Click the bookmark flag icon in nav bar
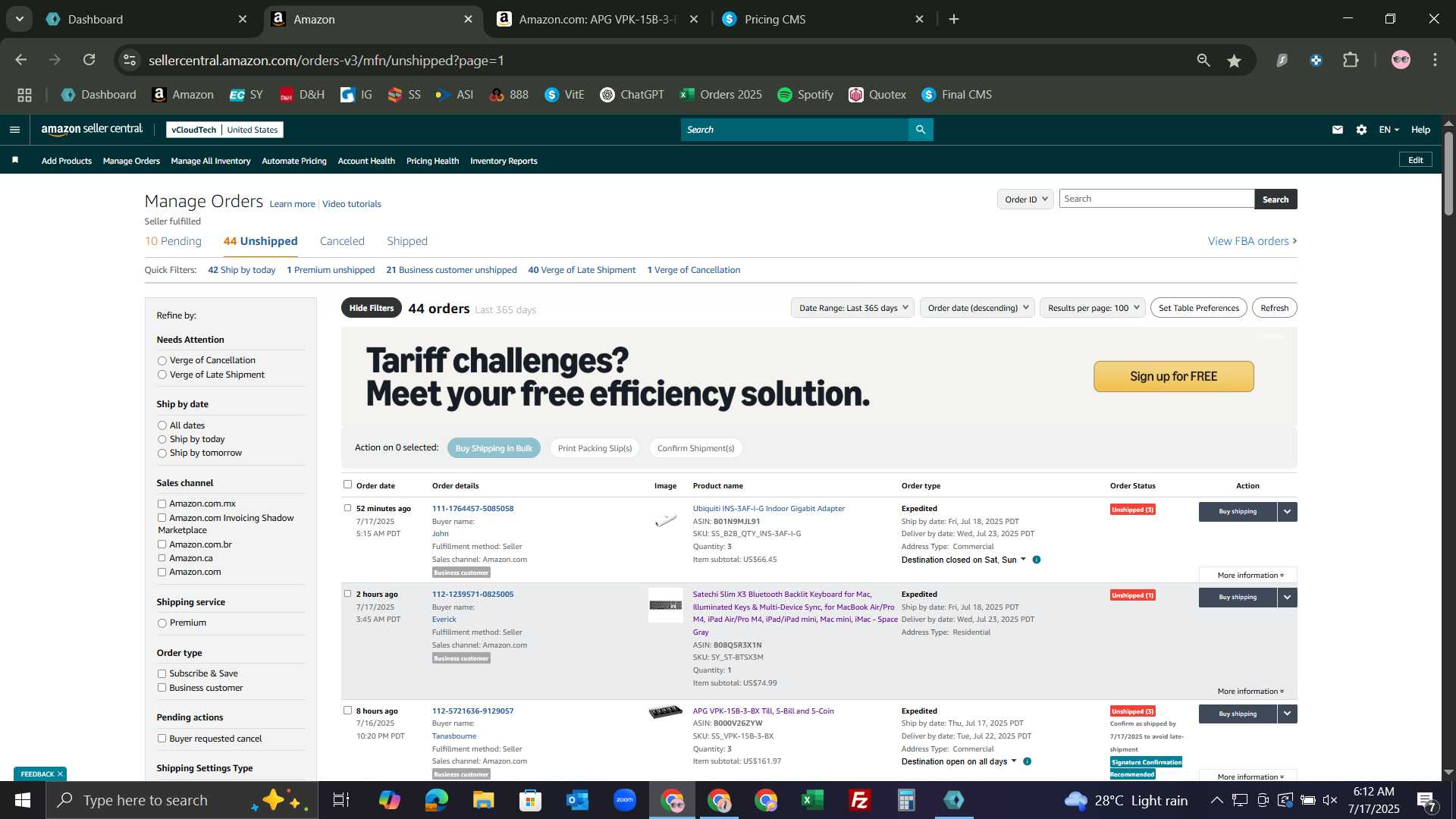The image size is (1456, 819). (x=15, y=160)
